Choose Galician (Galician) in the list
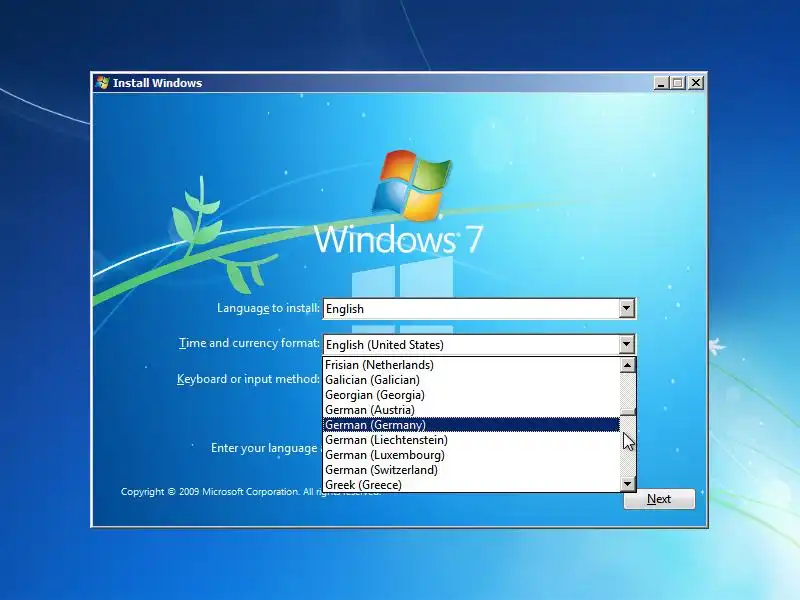The image size is (800, 600). [x=471, y=380]
